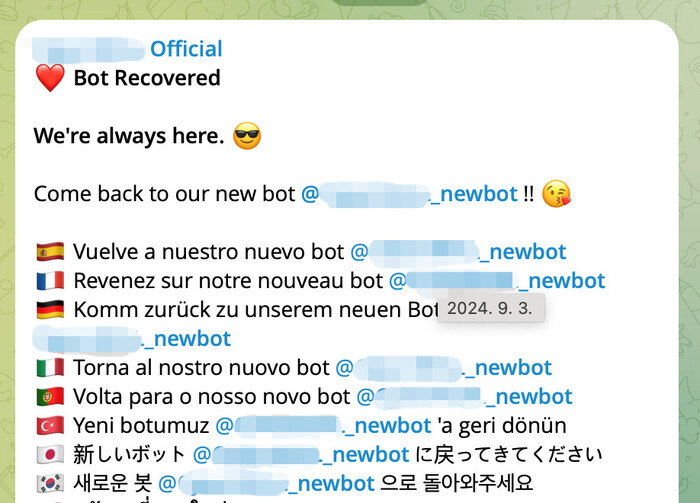Click the Bot Recovered heading text
Screen dimensions: 700x503
click(x=147, y=78)
